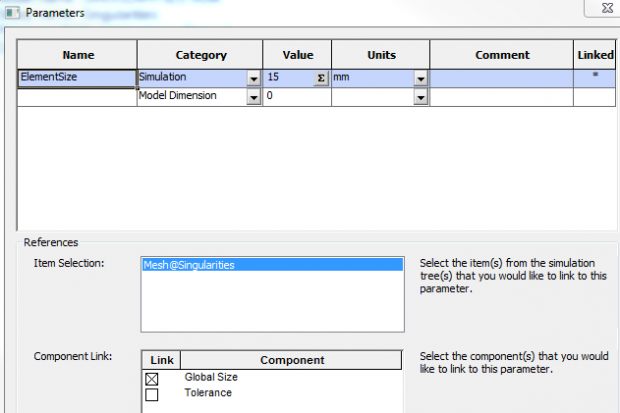The height and width of the screenshot is (413, 620).
Task: Click the sigma equation button in Value cell
Action: (320, 77)
